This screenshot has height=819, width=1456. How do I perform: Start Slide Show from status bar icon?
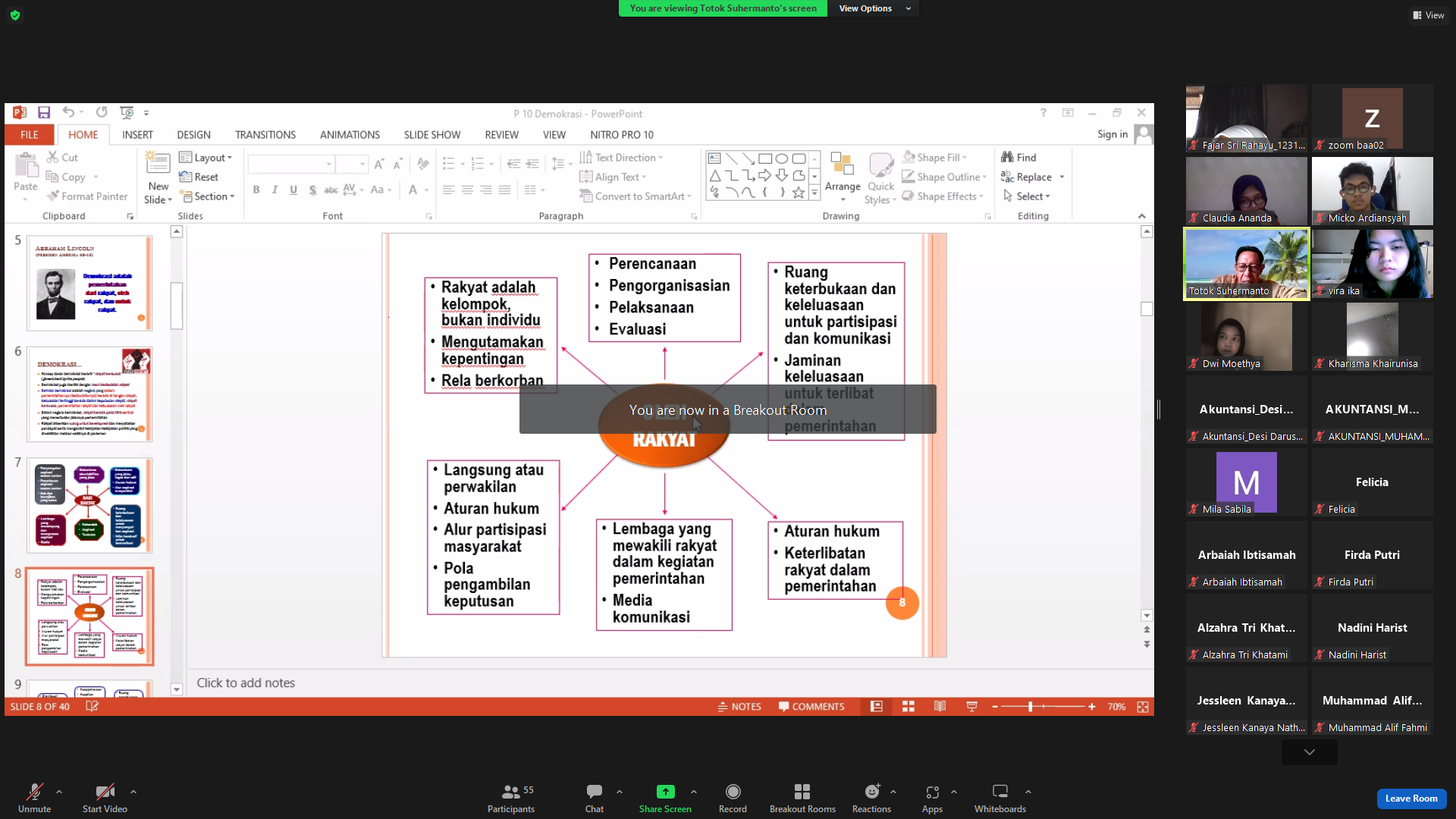(x=971, y=707)
